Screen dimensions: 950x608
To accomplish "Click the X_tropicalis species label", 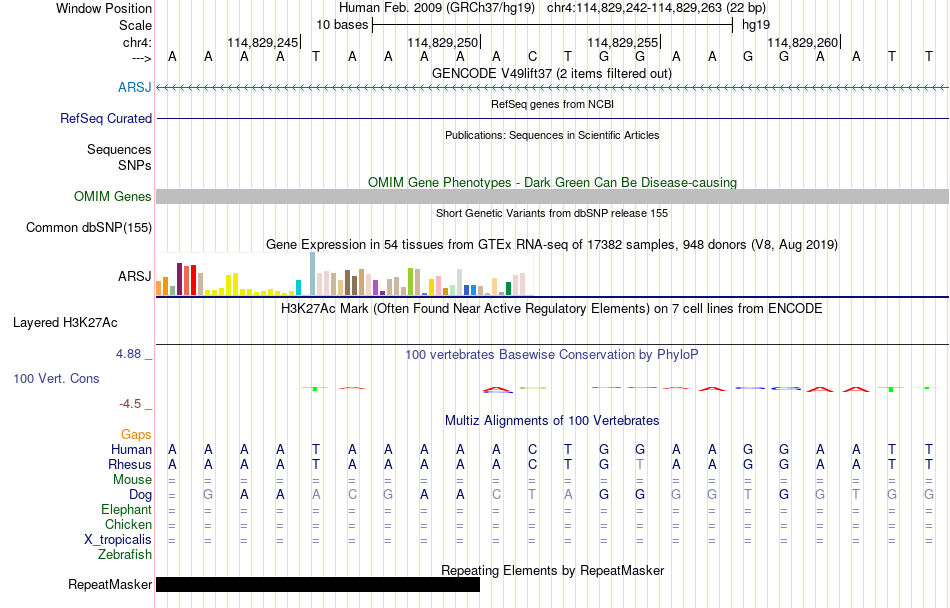I will point(118,540).
